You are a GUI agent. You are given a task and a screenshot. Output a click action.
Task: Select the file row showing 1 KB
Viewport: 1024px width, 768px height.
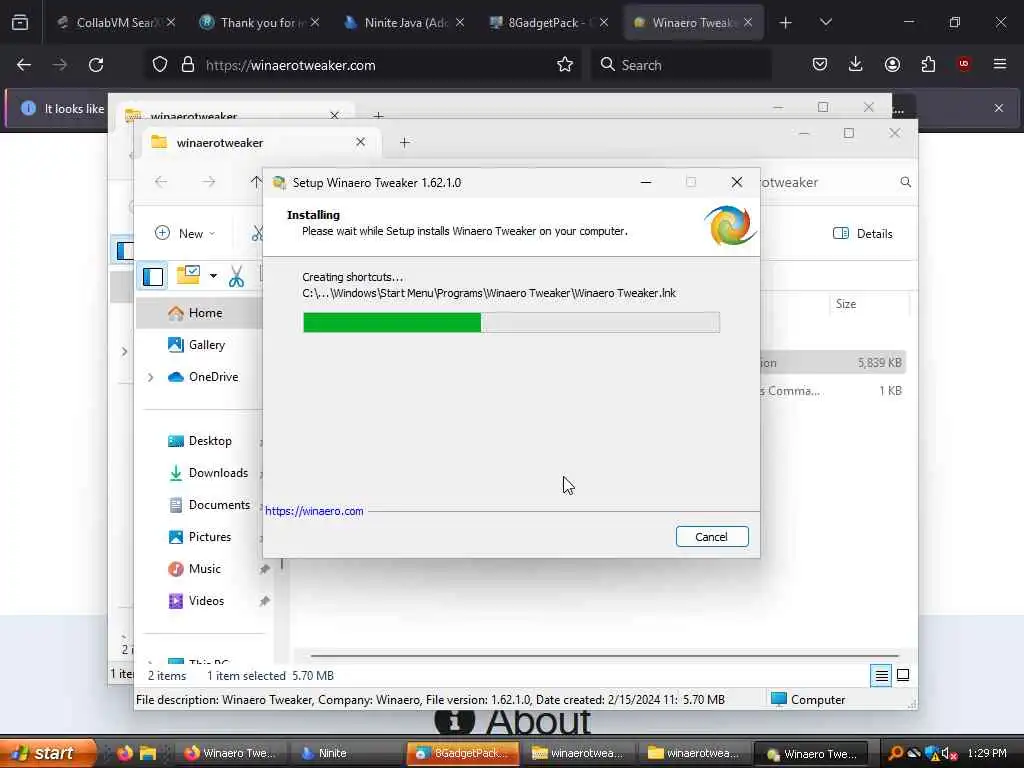coord(833,391)
